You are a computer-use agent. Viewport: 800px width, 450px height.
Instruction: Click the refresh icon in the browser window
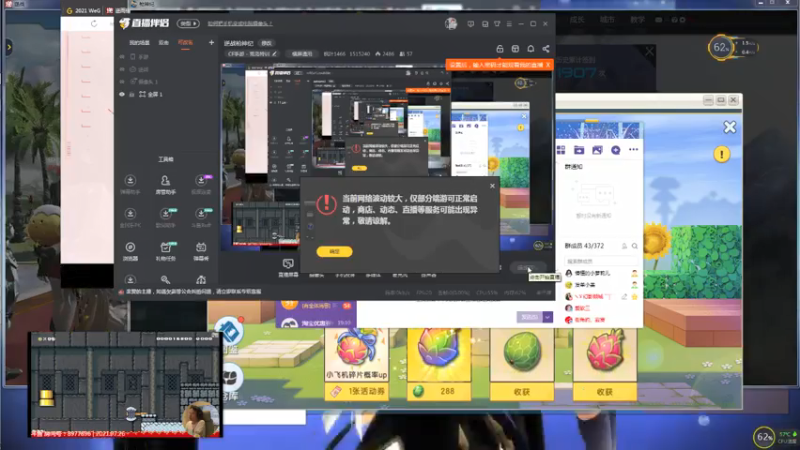tap(94, 23)
